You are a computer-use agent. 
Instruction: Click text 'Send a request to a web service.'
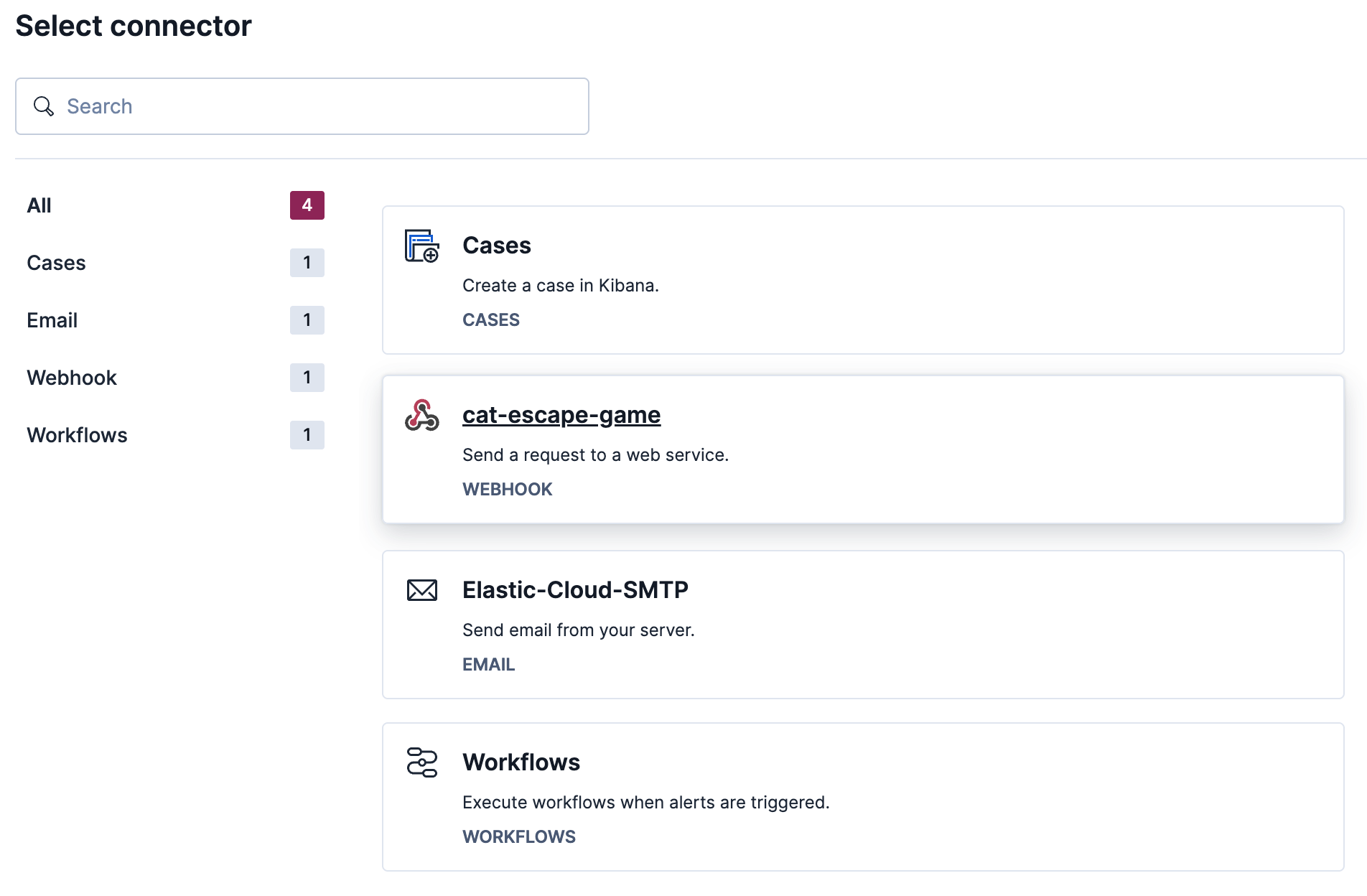tap(596, 455)
